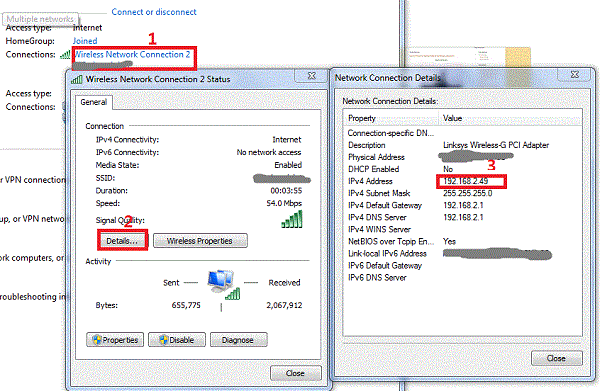Image resolution: width=600 pixels, height=391 pixels.
Task: Click the Signal Quality bars indicator
Action: (x=292, y=219)
